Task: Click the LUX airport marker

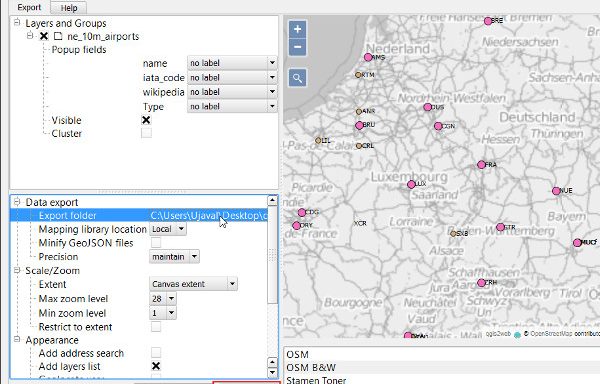Action: click(411, 185)
